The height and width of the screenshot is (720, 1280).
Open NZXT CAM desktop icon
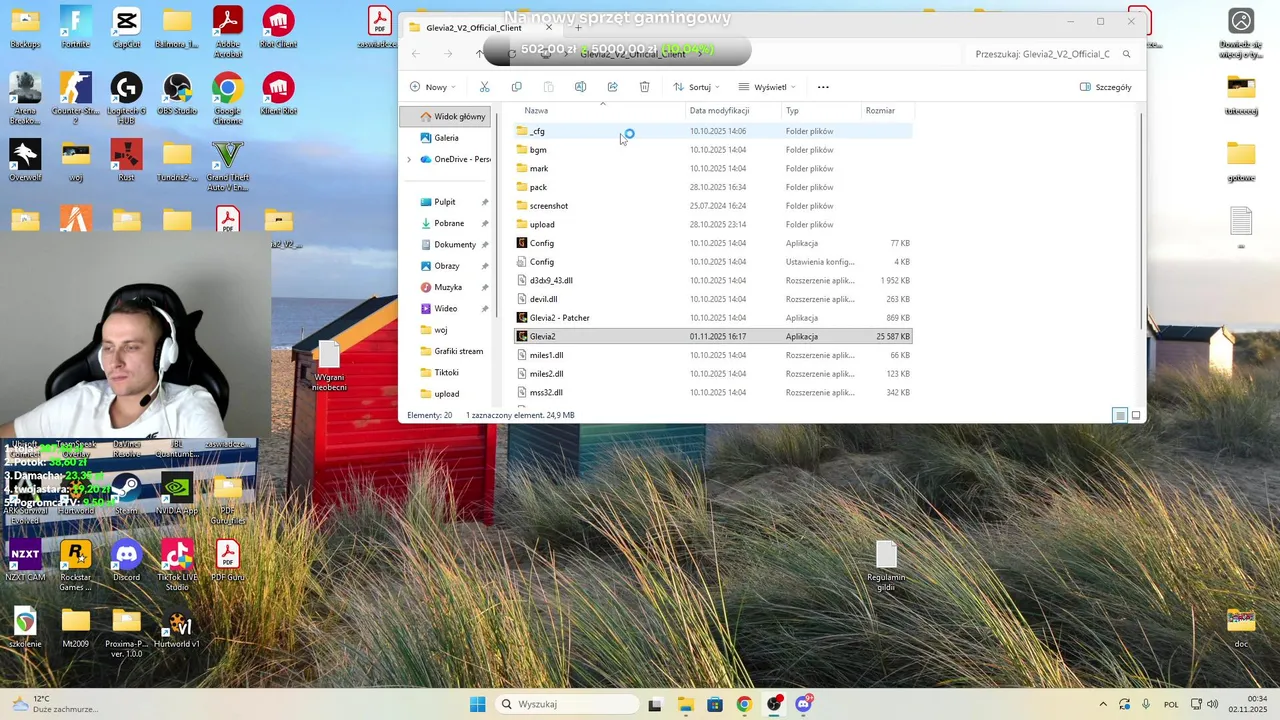(x=25, y=560)
